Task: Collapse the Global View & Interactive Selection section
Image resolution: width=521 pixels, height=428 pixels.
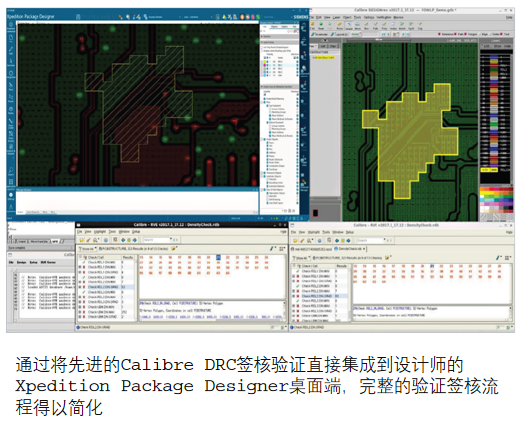Action: (261, 86)
